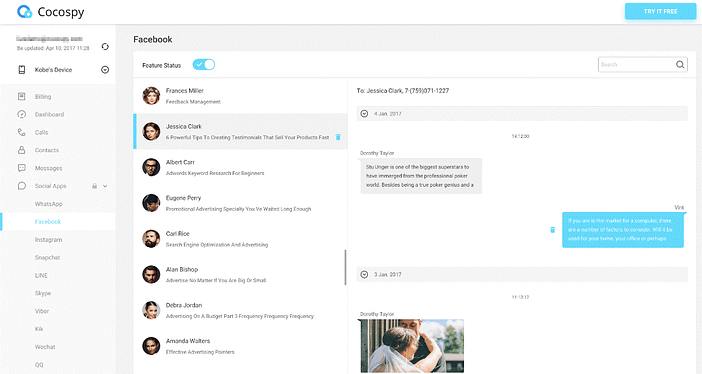This screenshot has width=702, height=374.
Task: Collapse the 4 Jan. 2017 message group
Action: pos(364,114)
